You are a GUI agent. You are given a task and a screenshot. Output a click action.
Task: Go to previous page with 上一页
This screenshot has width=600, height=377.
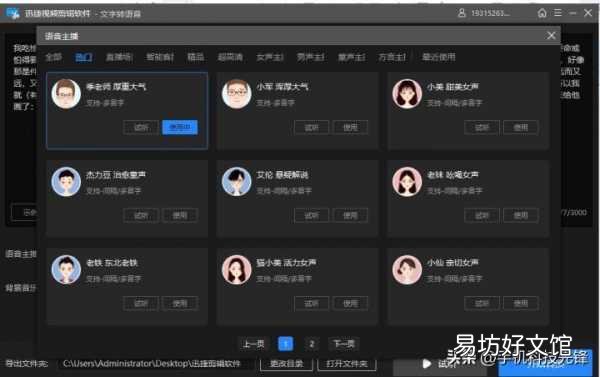click(254, 344)
